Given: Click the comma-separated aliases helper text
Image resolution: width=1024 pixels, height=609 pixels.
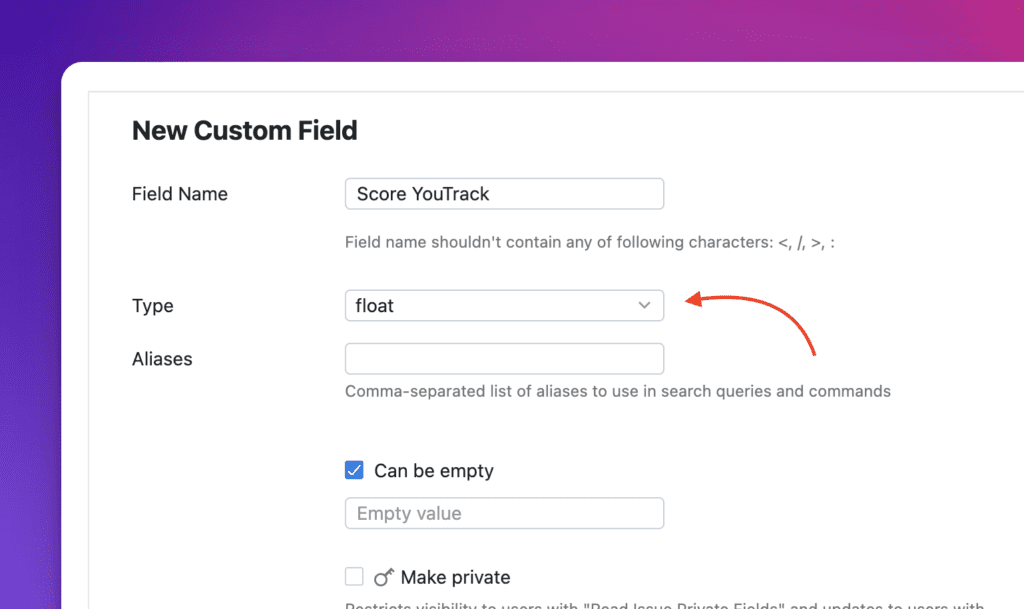Looking at the screenshot, I should (618, 391).
